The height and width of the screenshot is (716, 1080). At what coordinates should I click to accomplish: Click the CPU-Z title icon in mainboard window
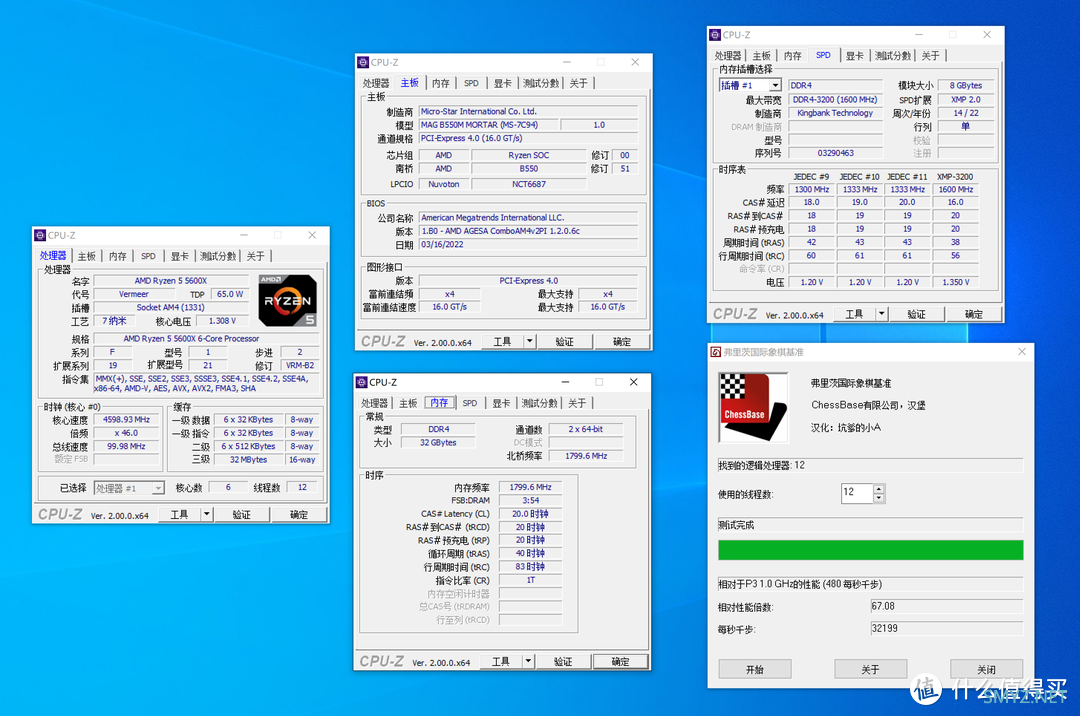[363, 63]
